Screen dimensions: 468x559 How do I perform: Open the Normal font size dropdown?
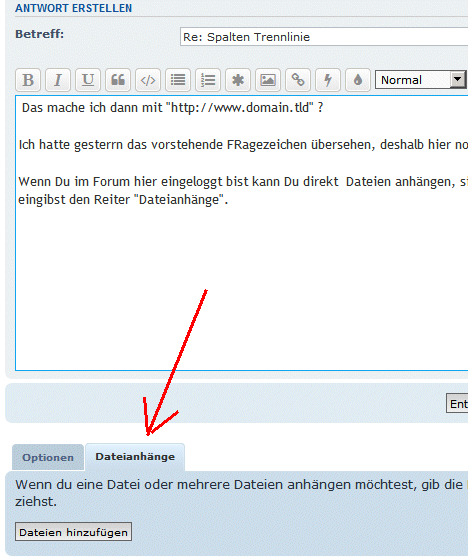[x=421, y=80]
